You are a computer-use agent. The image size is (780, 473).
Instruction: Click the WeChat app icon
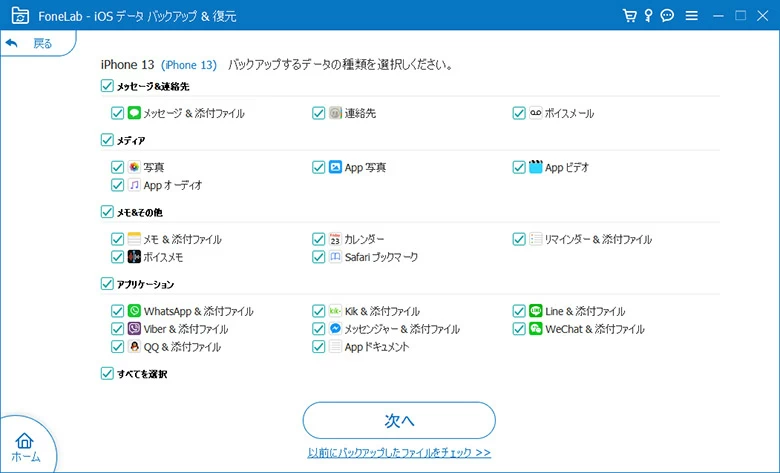point(536,329)
